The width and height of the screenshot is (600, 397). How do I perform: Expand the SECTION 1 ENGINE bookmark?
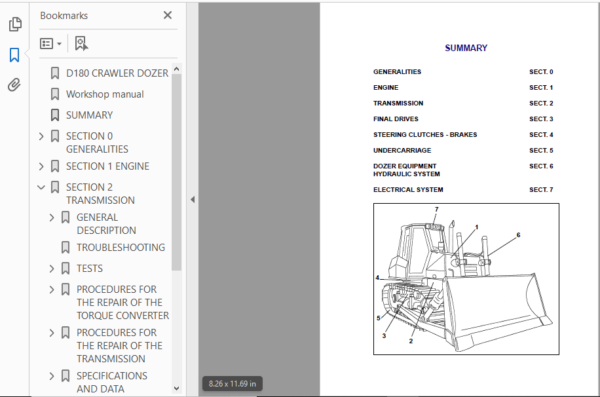pos(41,167)
